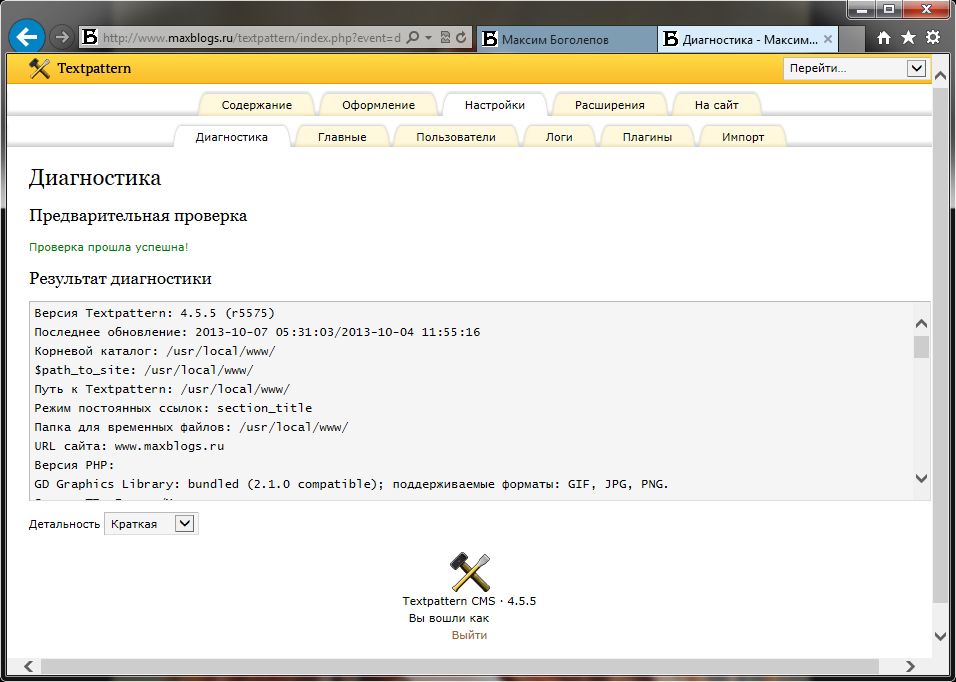Click the horizontal scrollbar right arrow
This screenshot has width=956, height=682.
[910, 666]
